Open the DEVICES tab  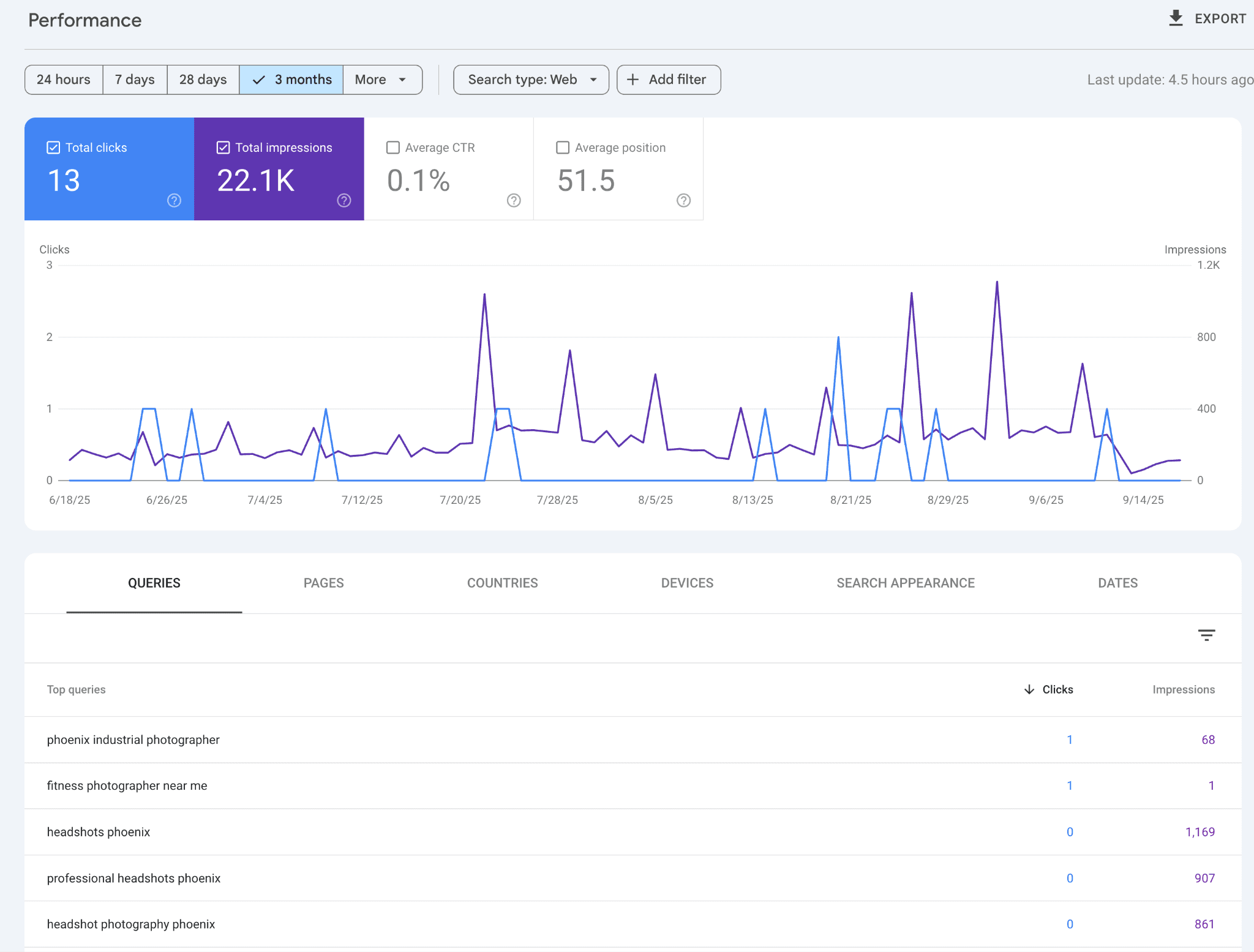pyautogui.click(x=687, y=583)
